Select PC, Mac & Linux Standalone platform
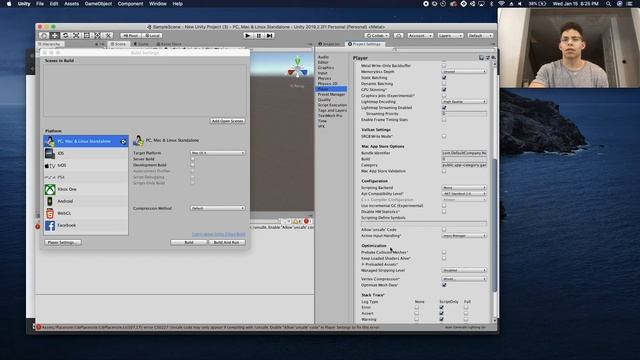 click(86, 141)
